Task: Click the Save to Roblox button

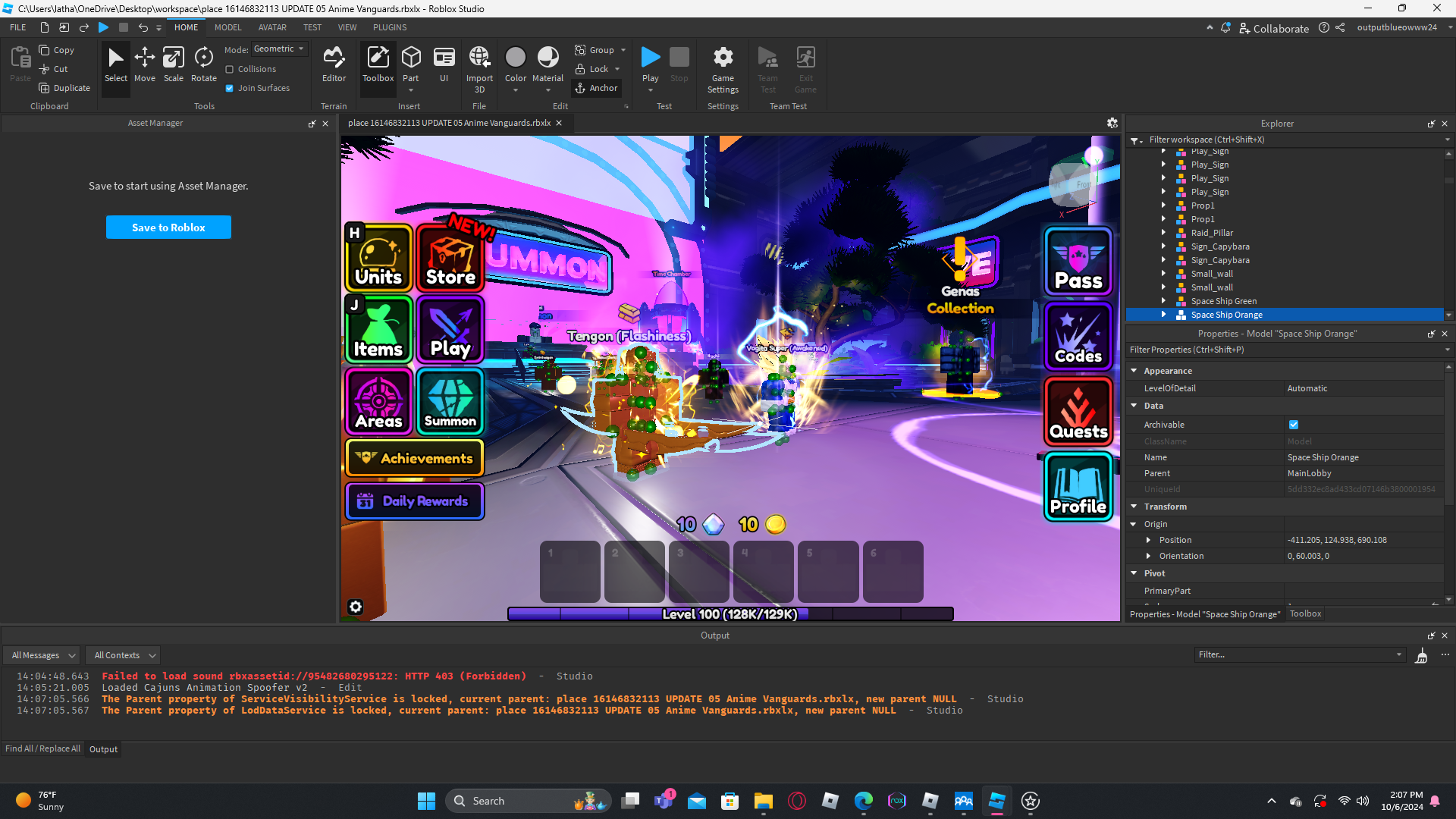Action: click(x=168, y=227)
